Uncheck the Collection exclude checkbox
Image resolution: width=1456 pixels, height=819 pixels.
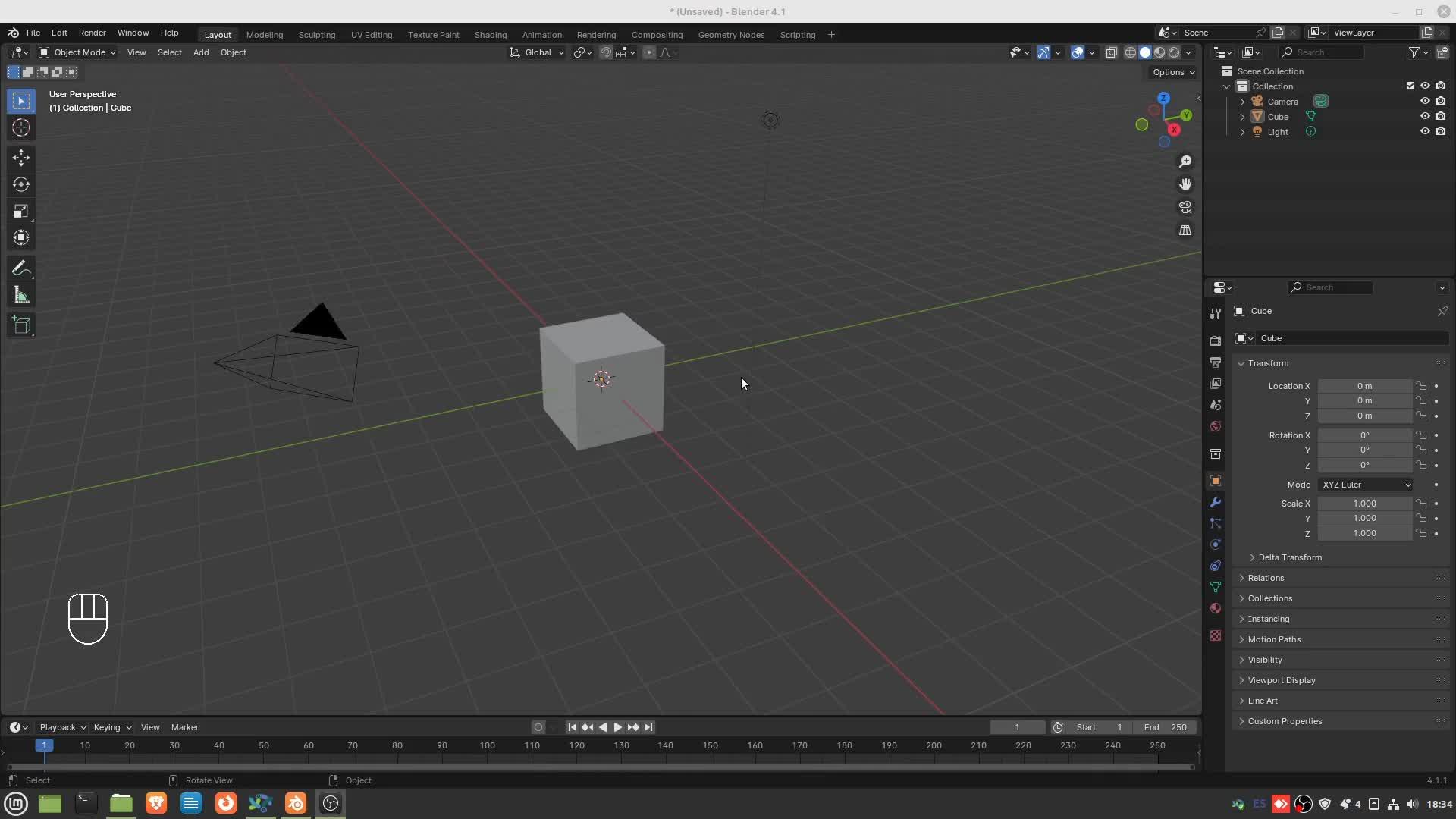pos(1410,86)
